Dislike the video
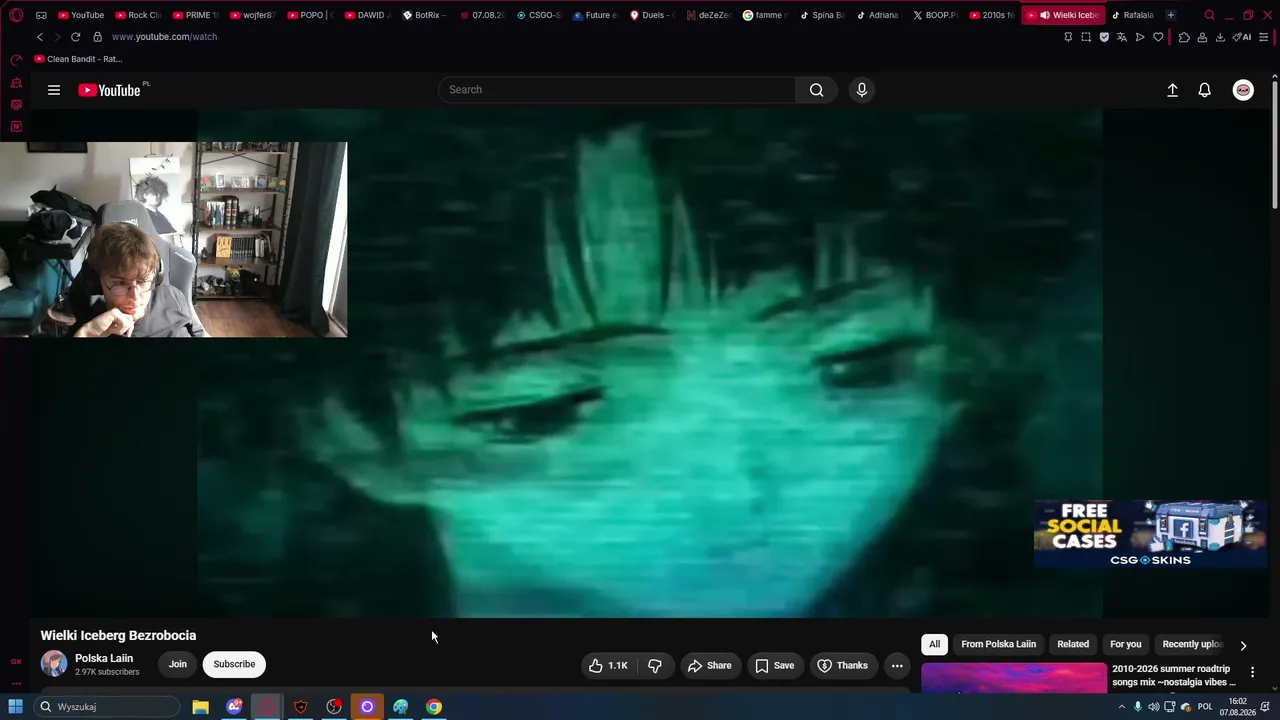Viewport: 1280px width, 720px height. tap(655, 665)
